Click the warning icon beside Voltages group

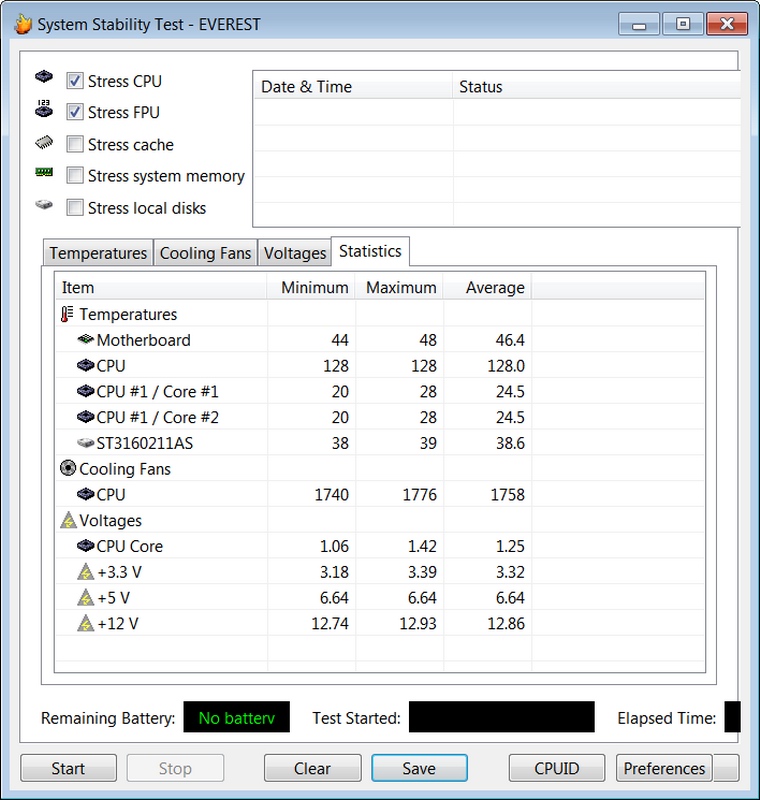[x=67, y=521]
